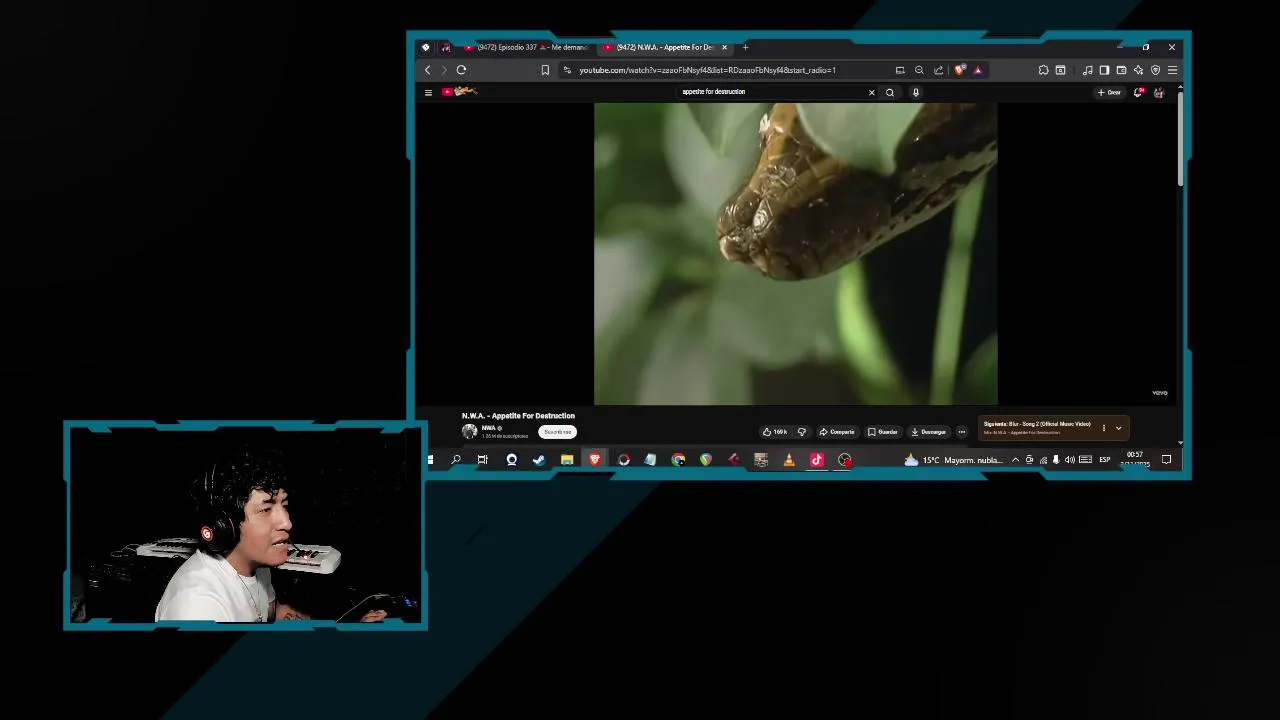This screenshot has width=1280, height=720.
Task: Open the browser main hamburger menu
Action: 1172,70
